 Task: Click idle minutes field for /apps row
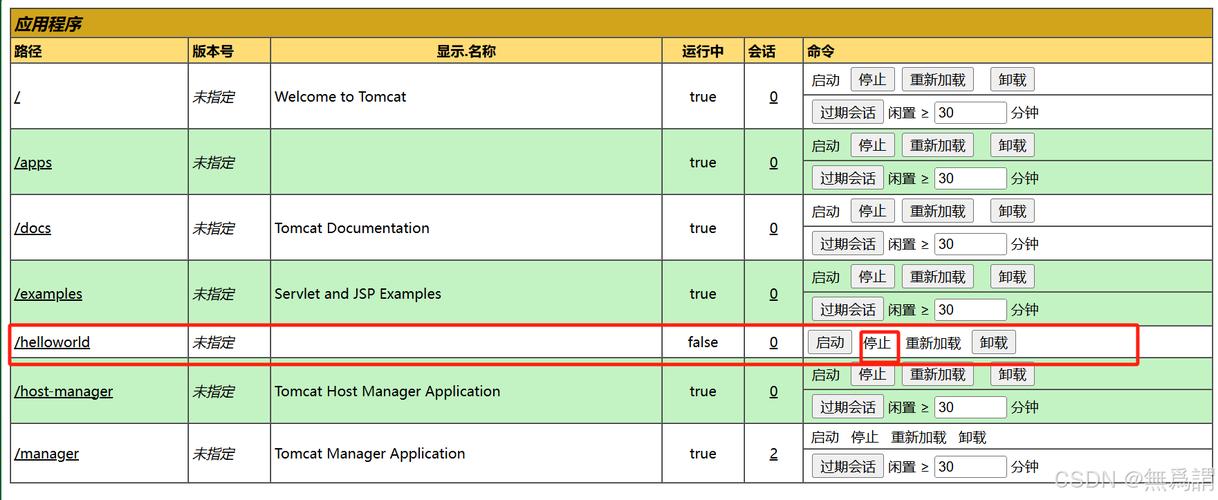[x=970, y=179]
